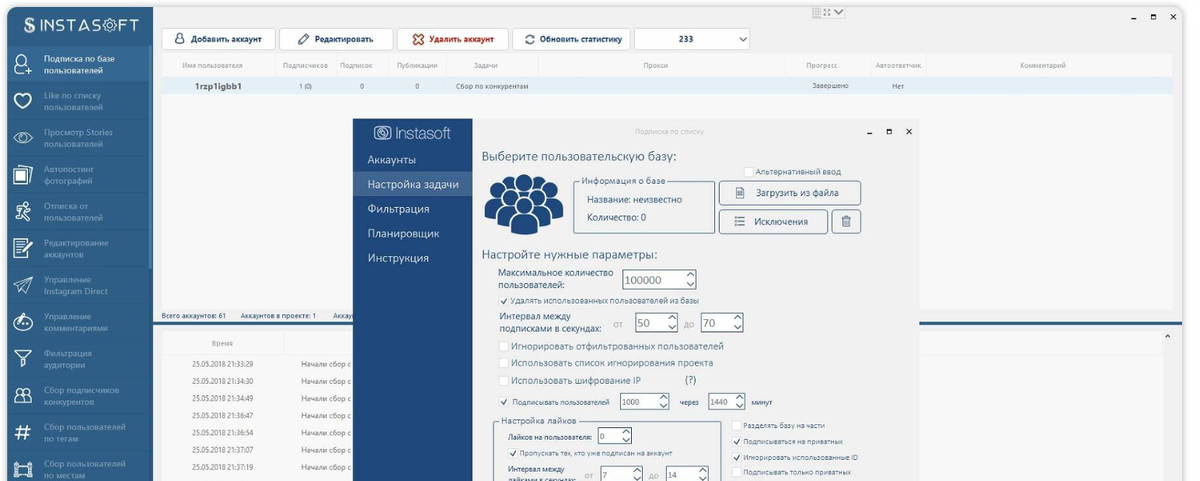This screenshot has width=1200, height=481.
Task: Toggle Пропускать тех, кто уже подписан
Action: 512,453
